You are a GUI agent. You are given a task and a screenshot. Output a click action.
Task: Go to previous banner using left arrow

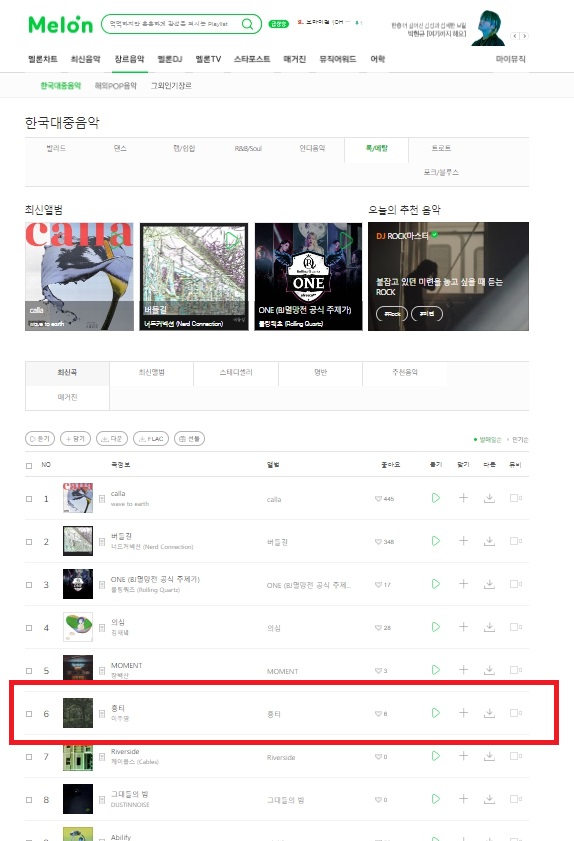(515, 36)
